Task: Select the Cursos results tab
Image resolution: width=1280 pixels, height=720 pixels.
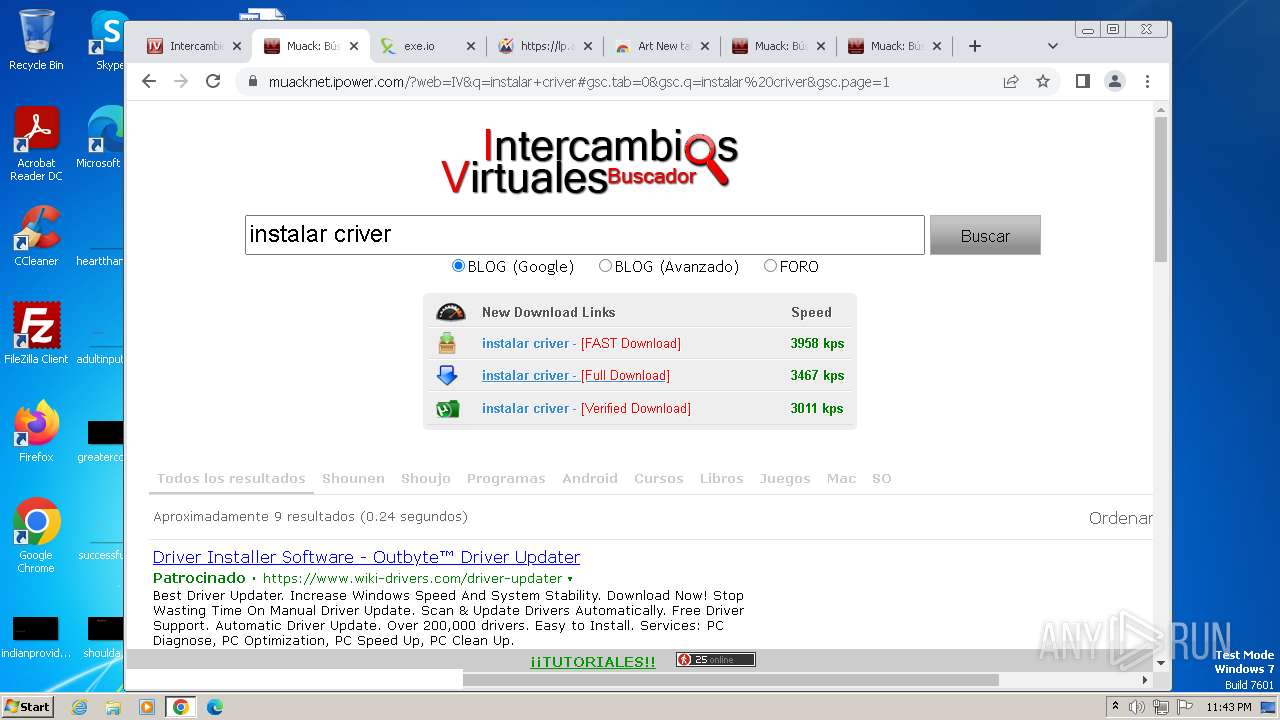Action: (659, 478)
